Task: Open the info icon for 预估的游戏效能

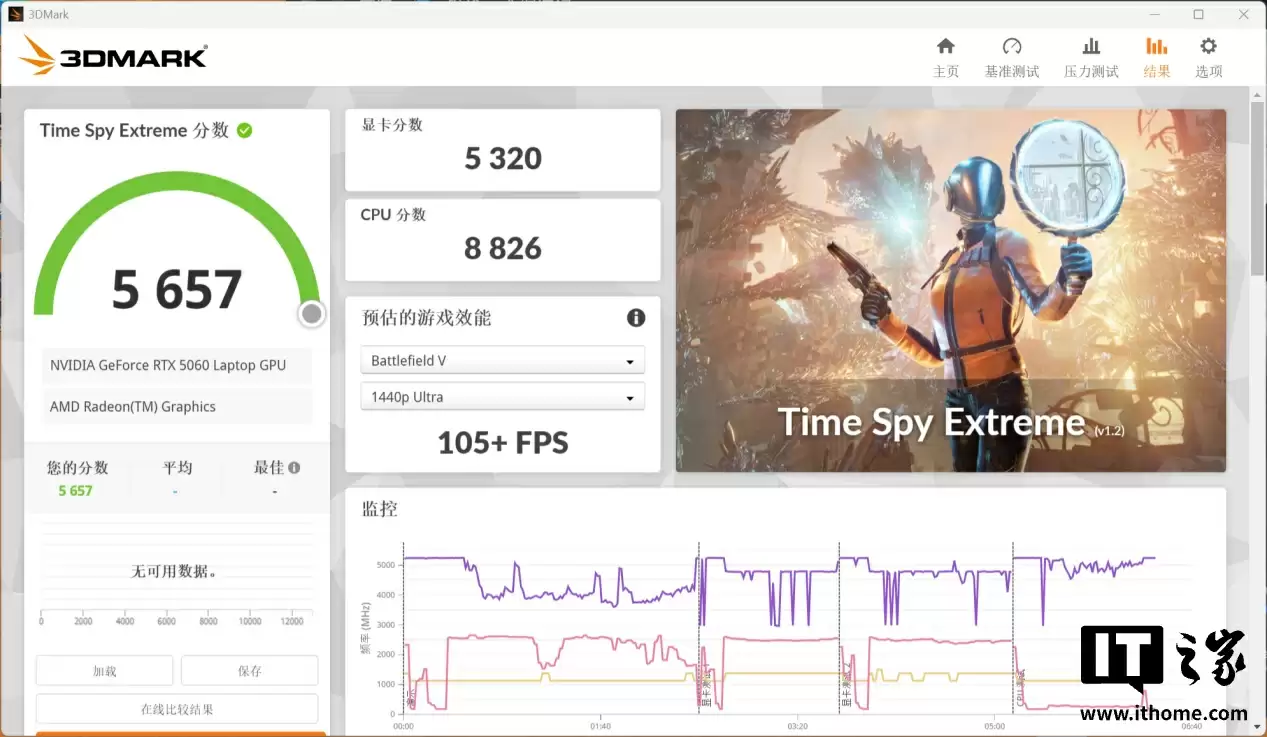Action: [636, 318]
